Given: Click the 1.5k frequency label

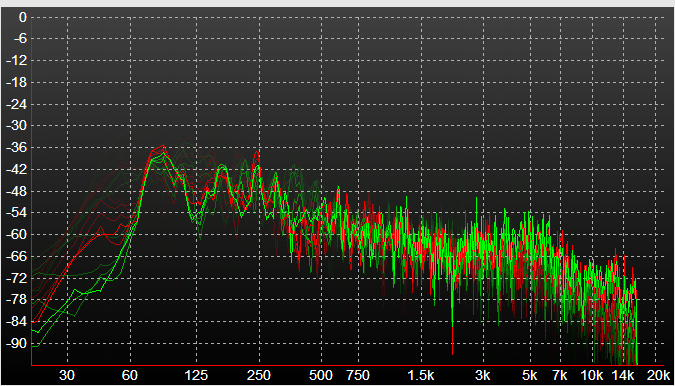Looking at the screenshot, I should point(421,375).
